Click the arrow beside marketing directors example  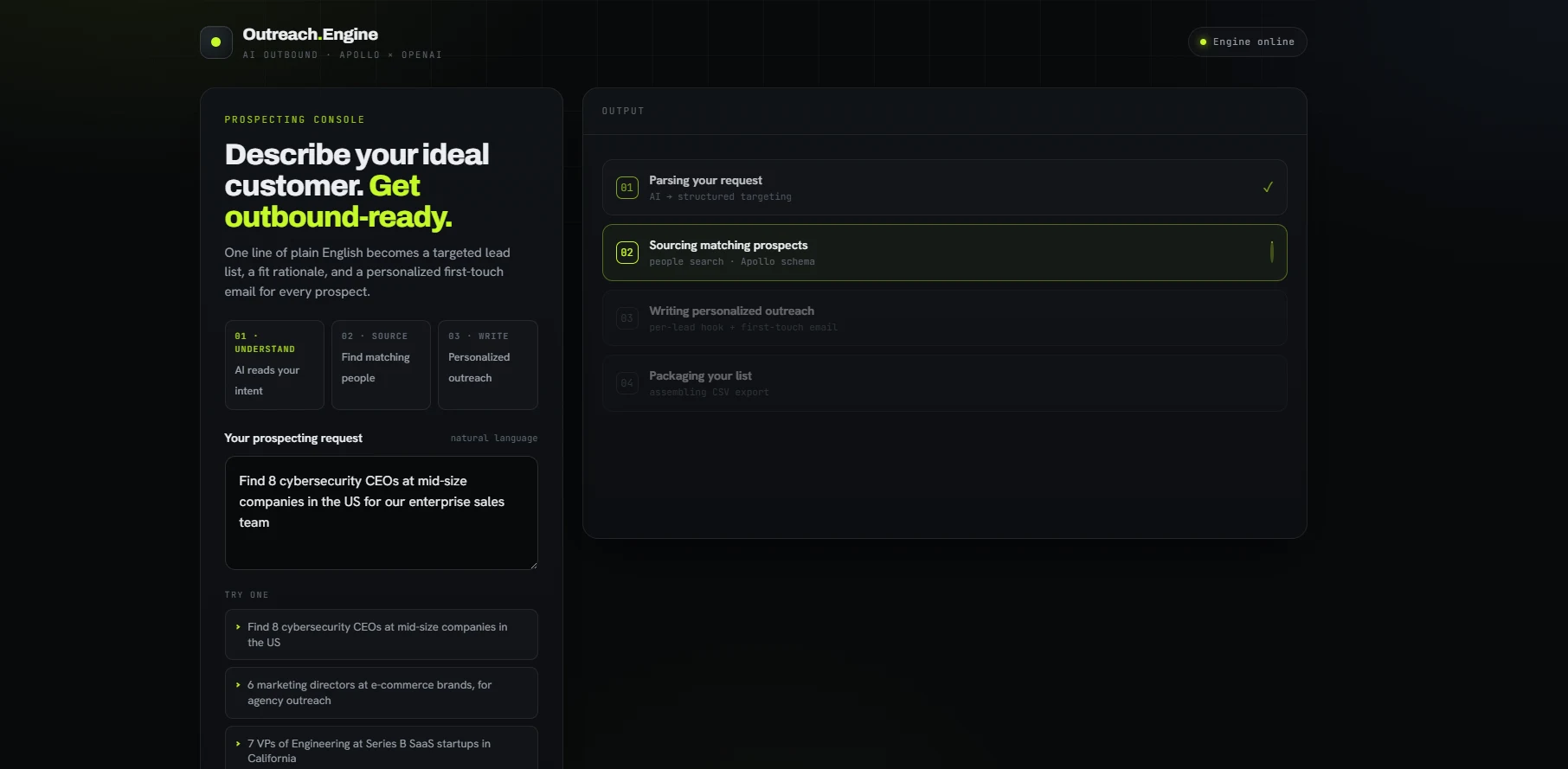(238, 685)
